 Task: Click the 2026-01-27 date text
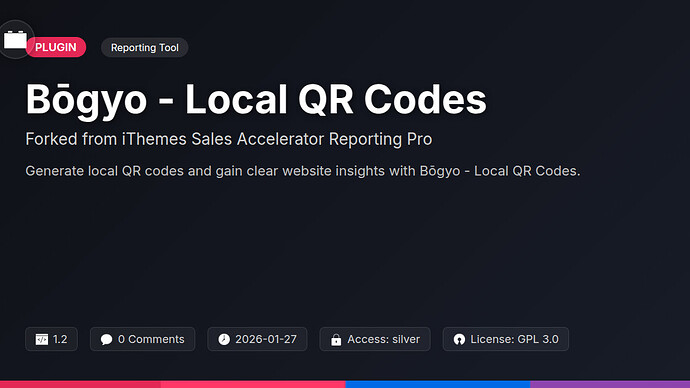tap(266, 339)
